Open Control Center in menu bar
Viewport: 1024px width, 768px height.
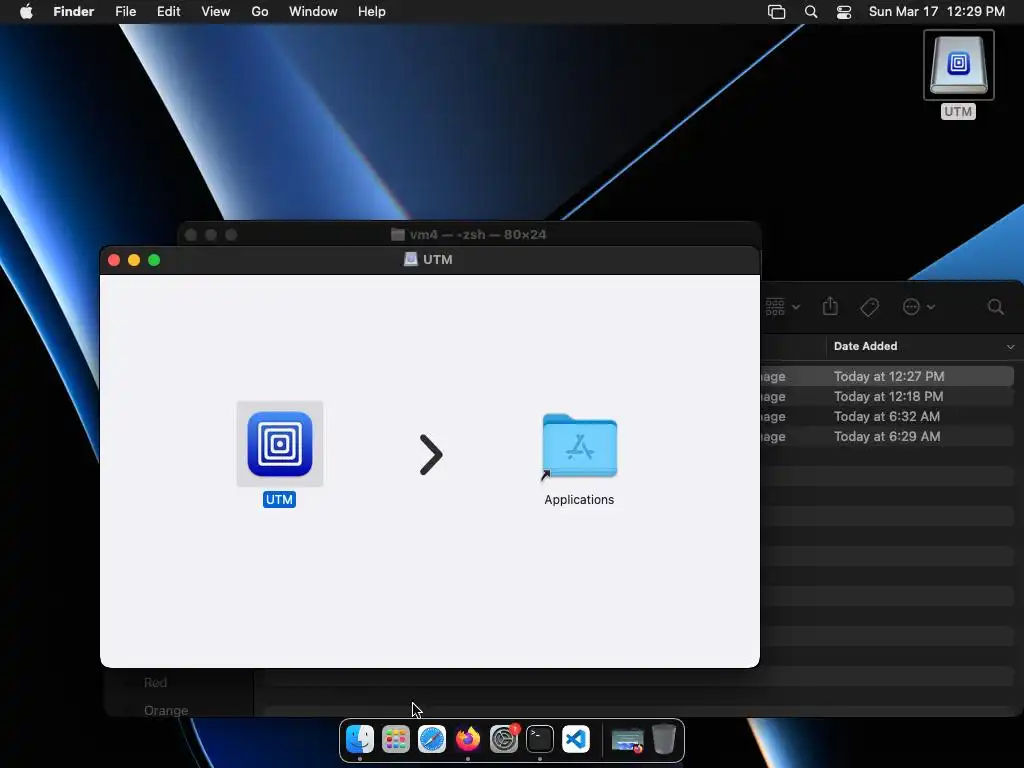[x=844, y=12]
